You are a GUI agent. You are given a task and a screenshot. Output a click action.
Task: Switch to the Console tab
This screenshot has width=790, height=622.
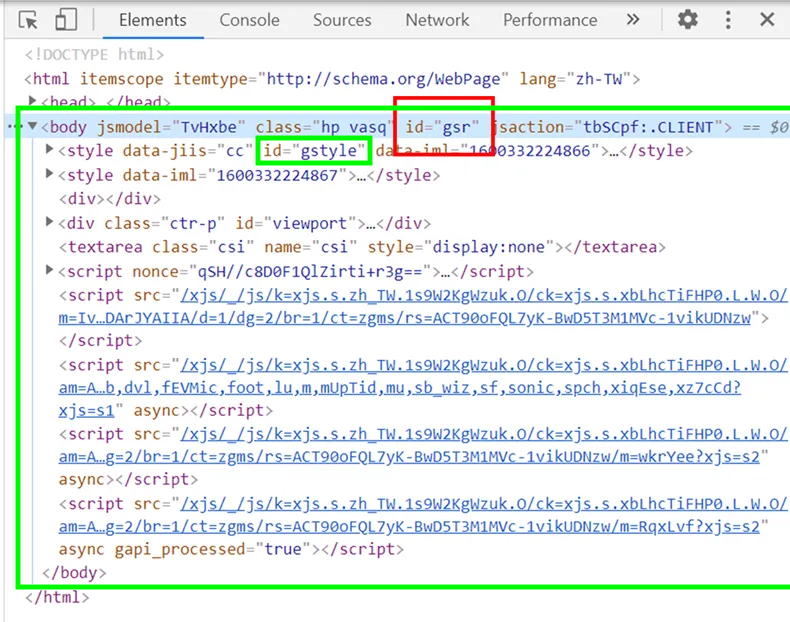click(249, 20)
